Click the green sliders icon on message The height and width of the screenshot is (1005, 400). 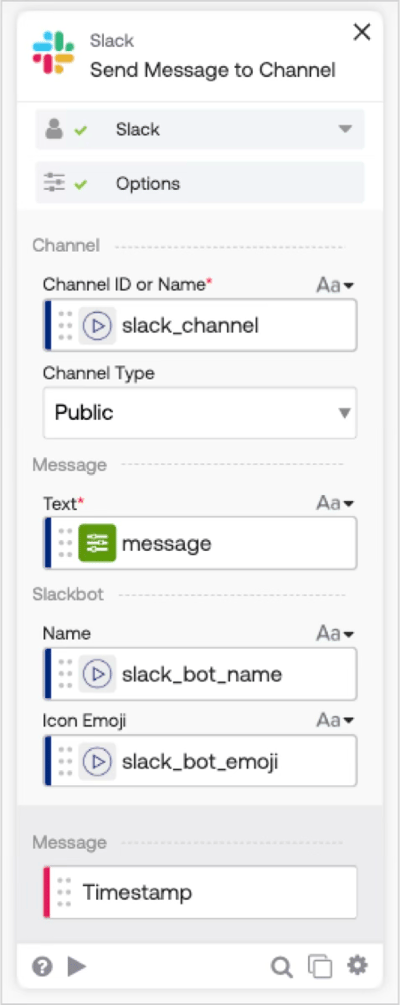pyautogui.click(x=97, y=544)
